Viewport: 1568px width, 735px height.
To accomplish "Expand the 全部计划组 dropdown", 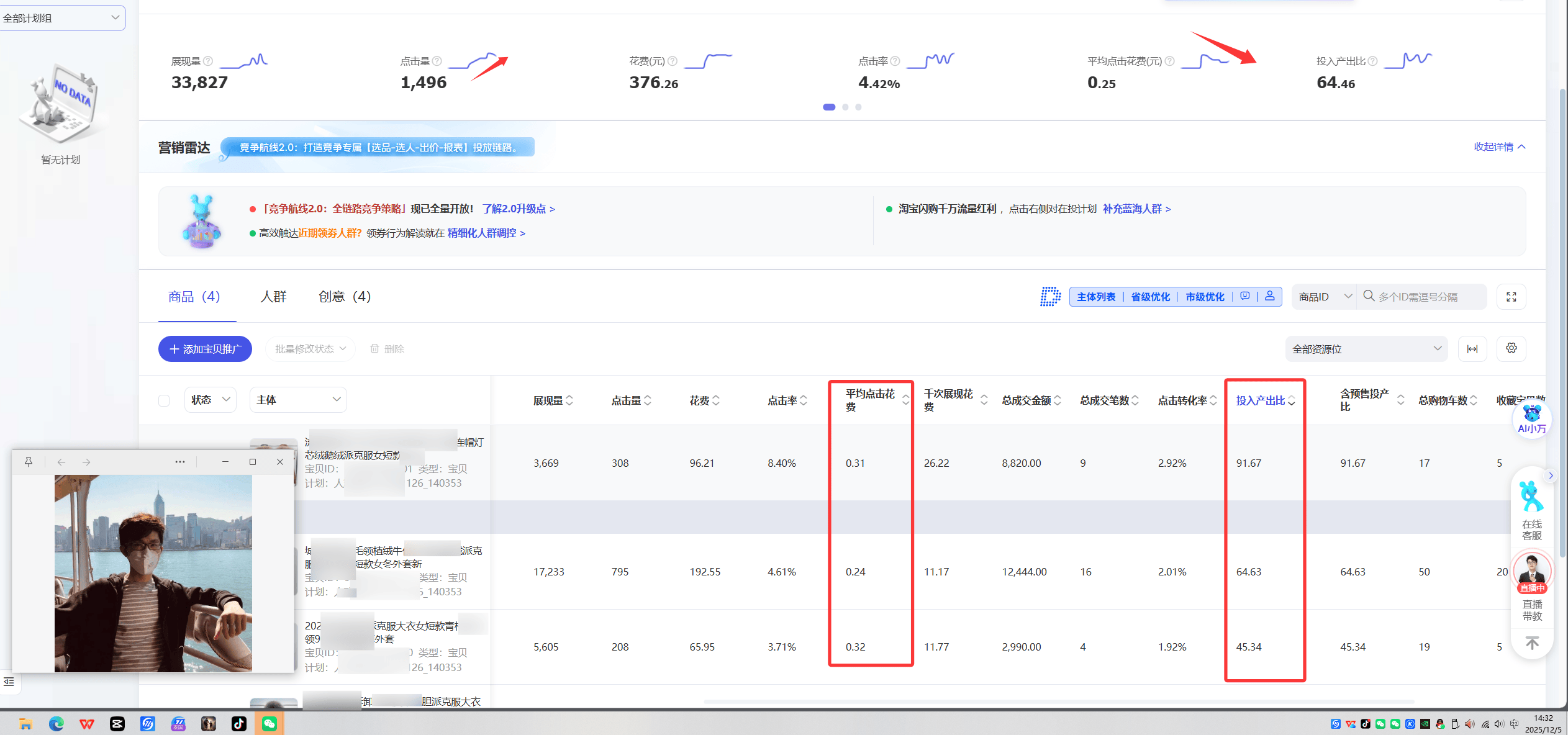I will coord(62,18).
